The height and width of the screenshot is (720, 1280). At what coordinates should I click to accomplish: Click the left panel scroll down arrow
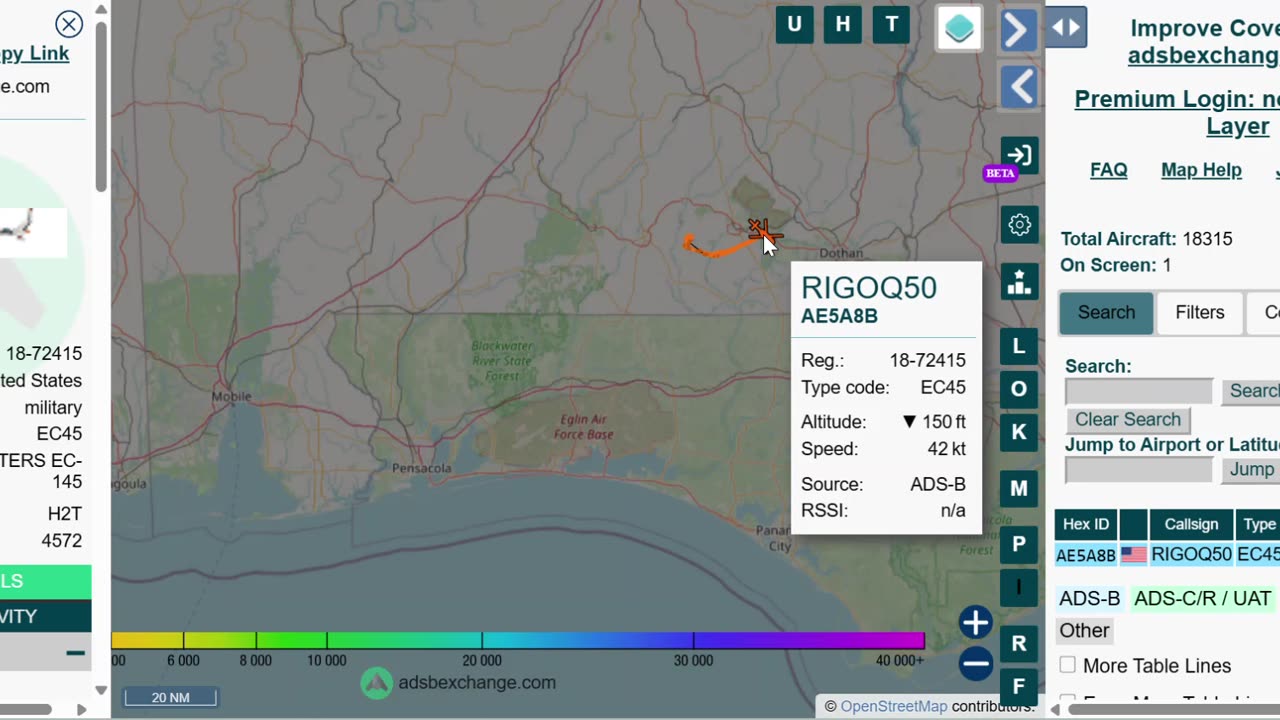[x=101, y=690]
